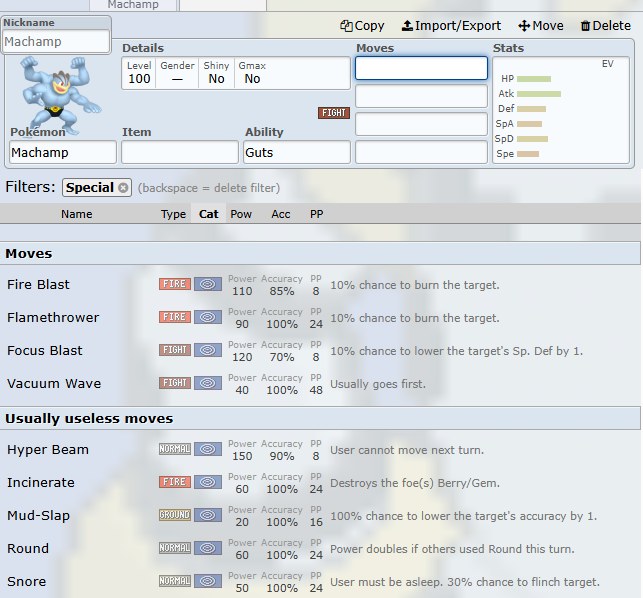Click the Ability field showing Guts
643x598 pixels.
click(297, 152)
